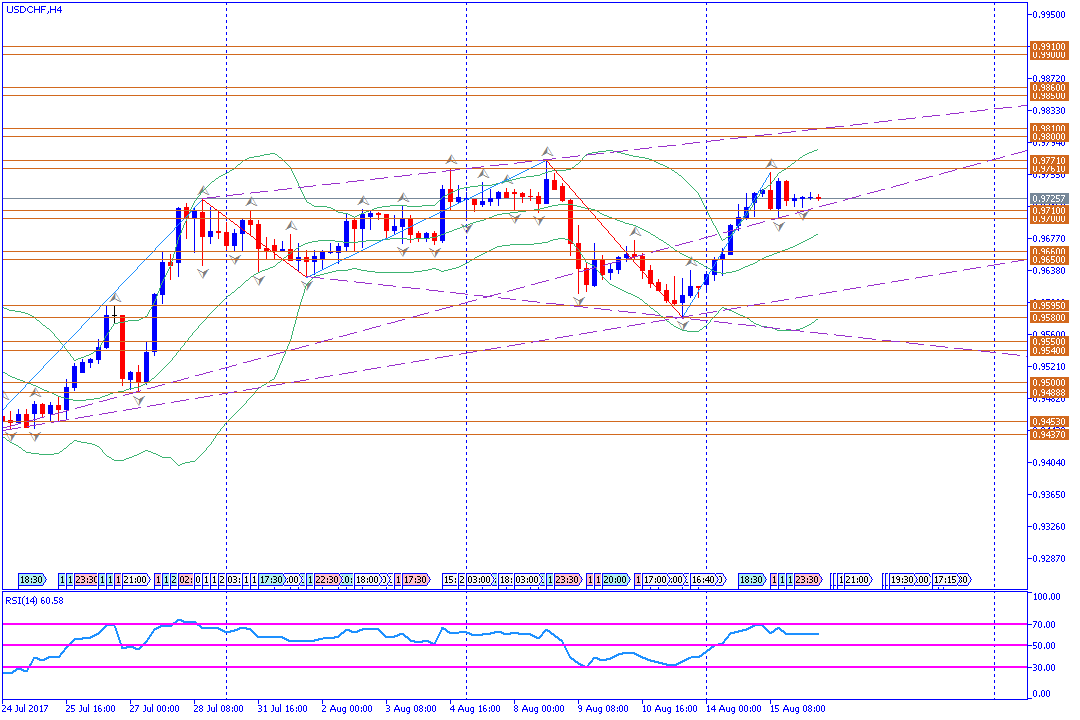Click the 0.93260 price scale value
The image size is (1080, 720).
click(1050, 527)
